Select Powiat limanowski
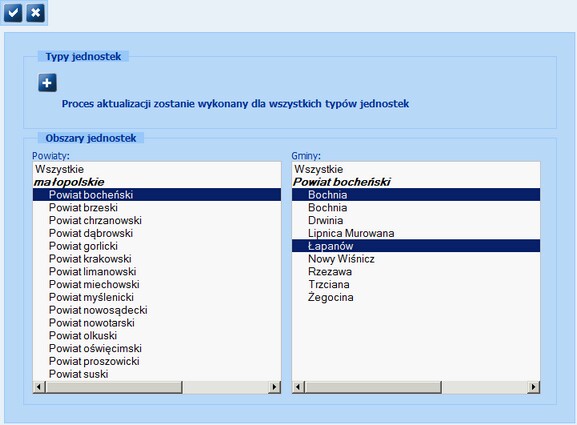Screen dimensions: 577x425 click(157, 272)
